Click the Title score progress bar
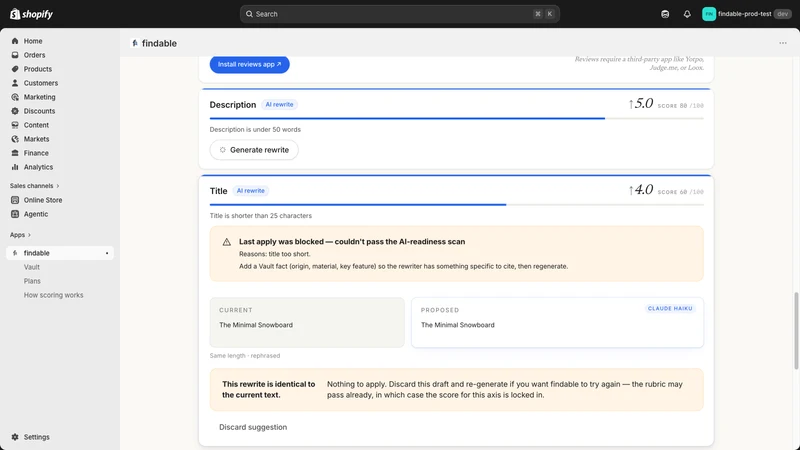The height and width of the screenshot is (450, 800). point(457,205)
